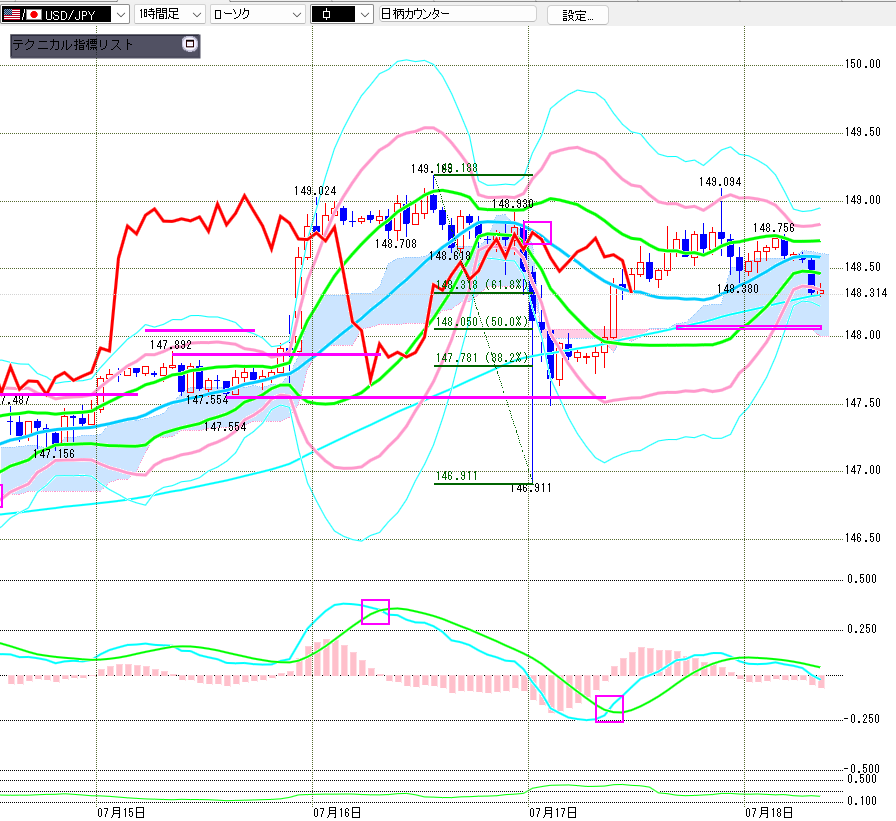Click the 148.318 (61.8%) Fibonacci label
Image resolution: width=896 pixels, height=821 pixels.
482,285
